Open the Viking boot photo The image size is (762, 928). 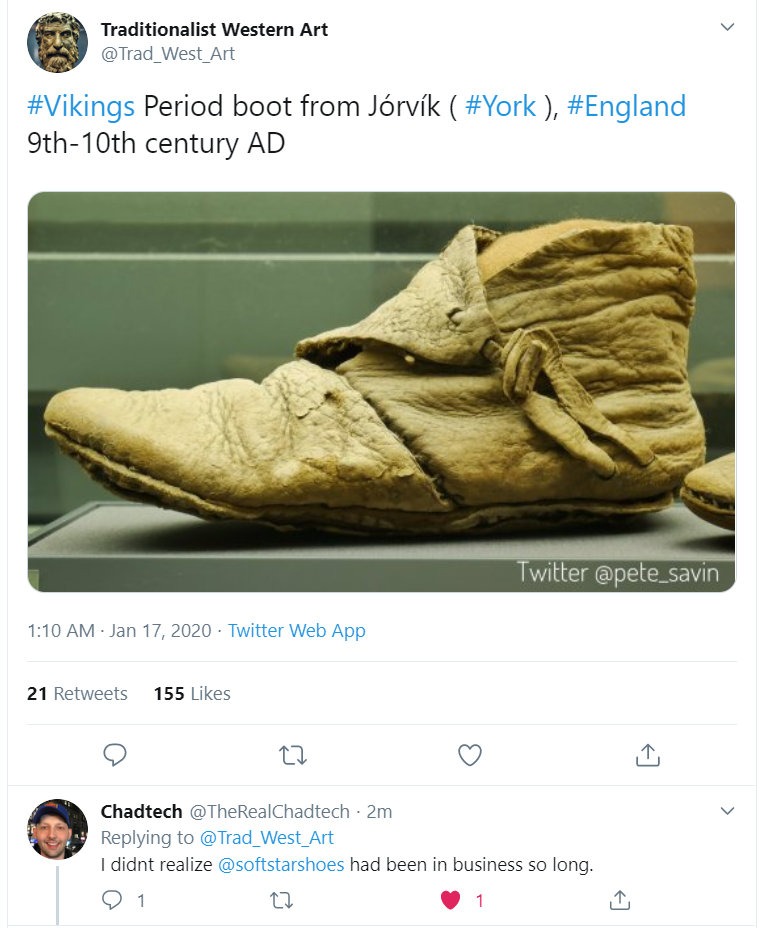381,391
